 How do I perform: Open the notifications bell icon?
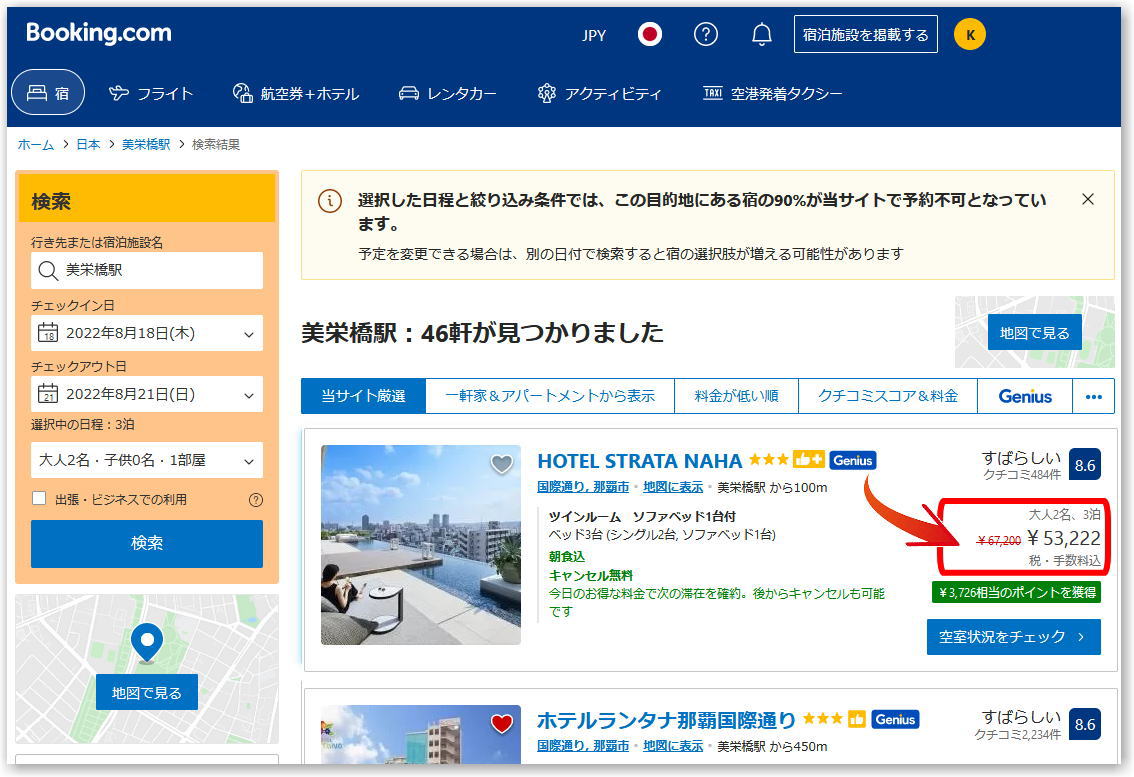tap(762, 34)
